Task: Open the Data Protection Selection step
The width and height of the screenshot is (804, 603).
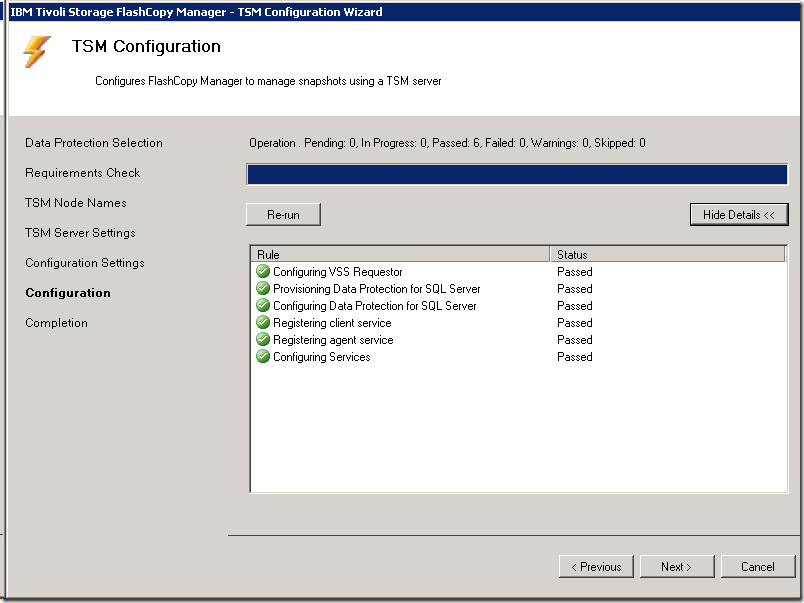Action: 94,143
